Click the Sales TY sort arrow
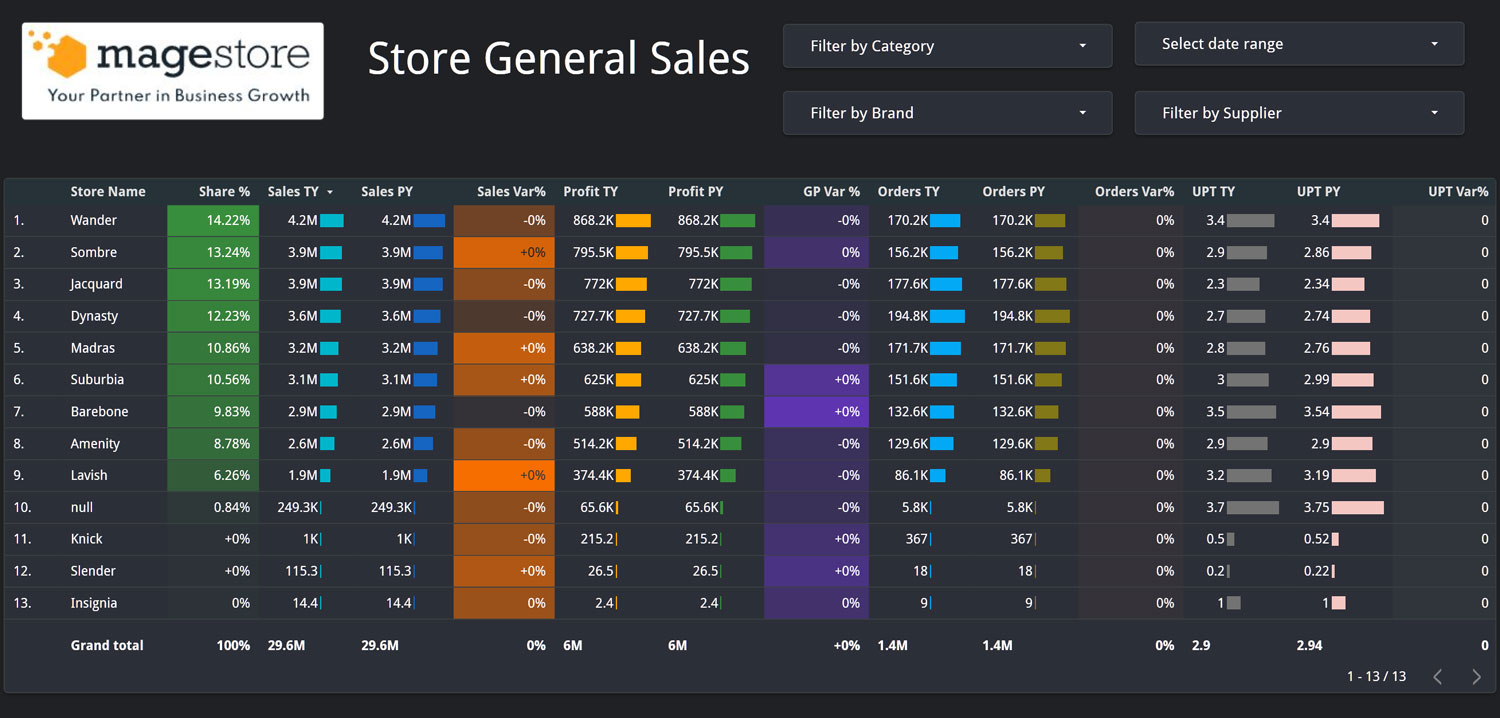This screenshot has width=1500, height=718. (330, 192)
